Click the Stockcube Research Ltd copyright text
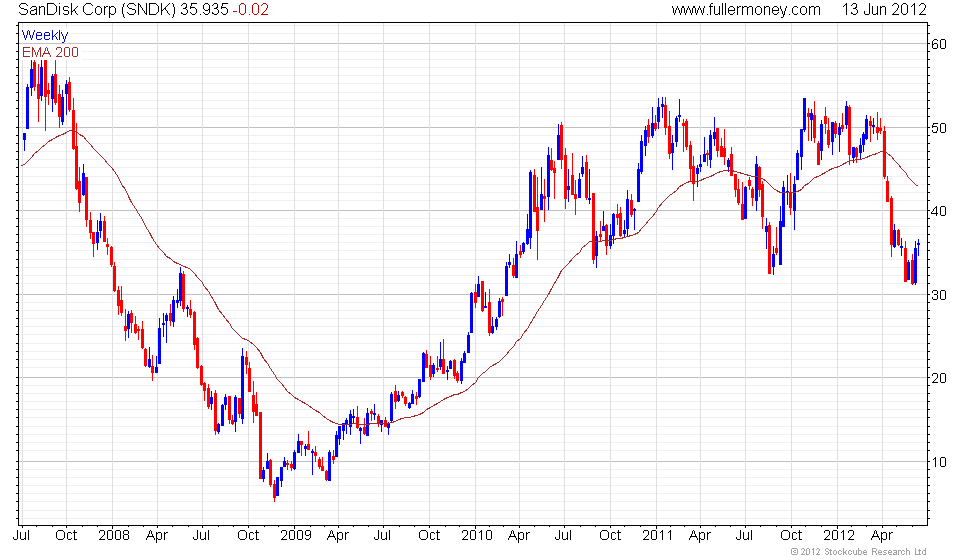This screenshot has width=980, height=560. (859, 552)
